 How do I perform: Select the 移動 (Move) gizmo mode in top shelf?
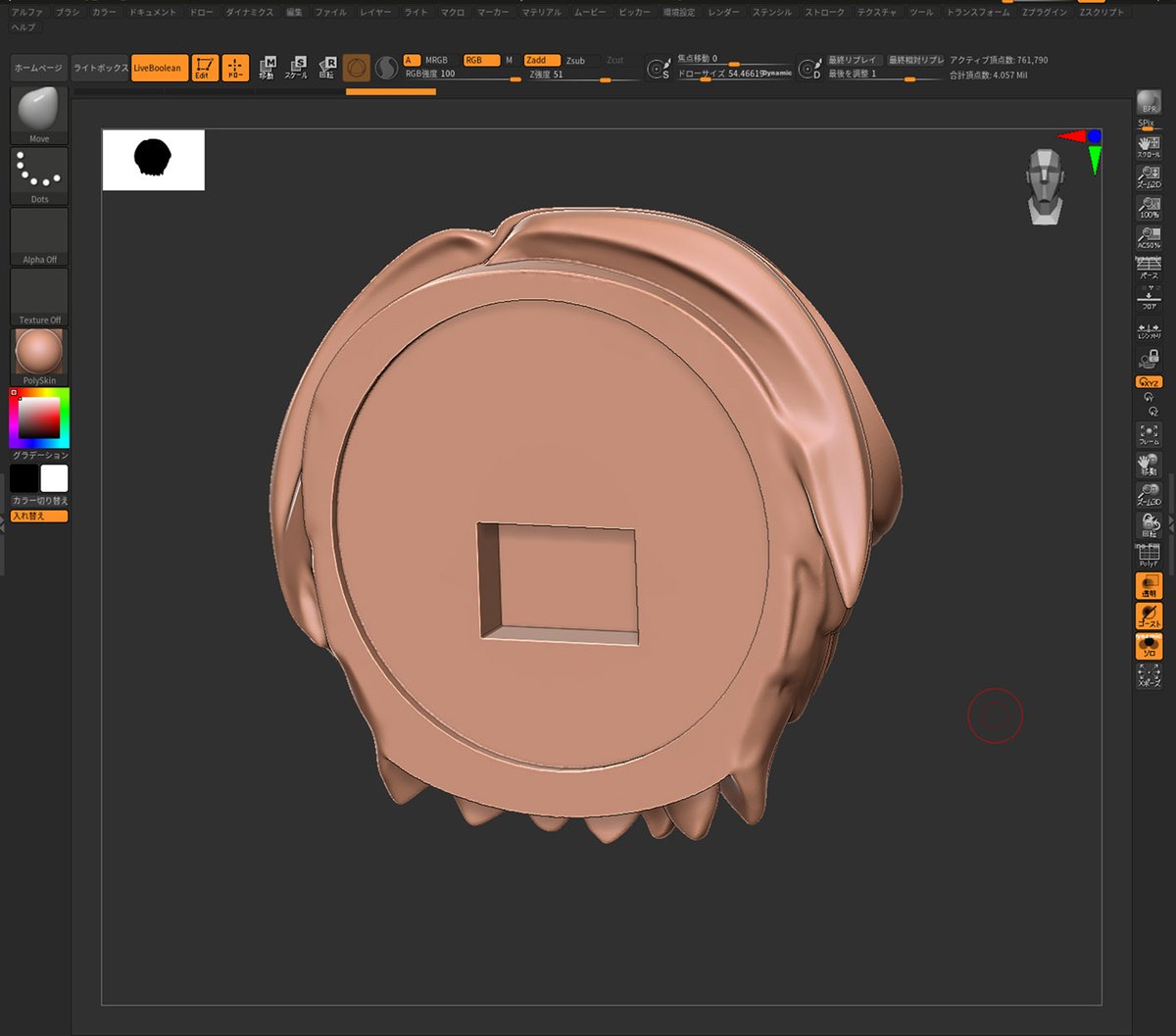click(267, 68)
